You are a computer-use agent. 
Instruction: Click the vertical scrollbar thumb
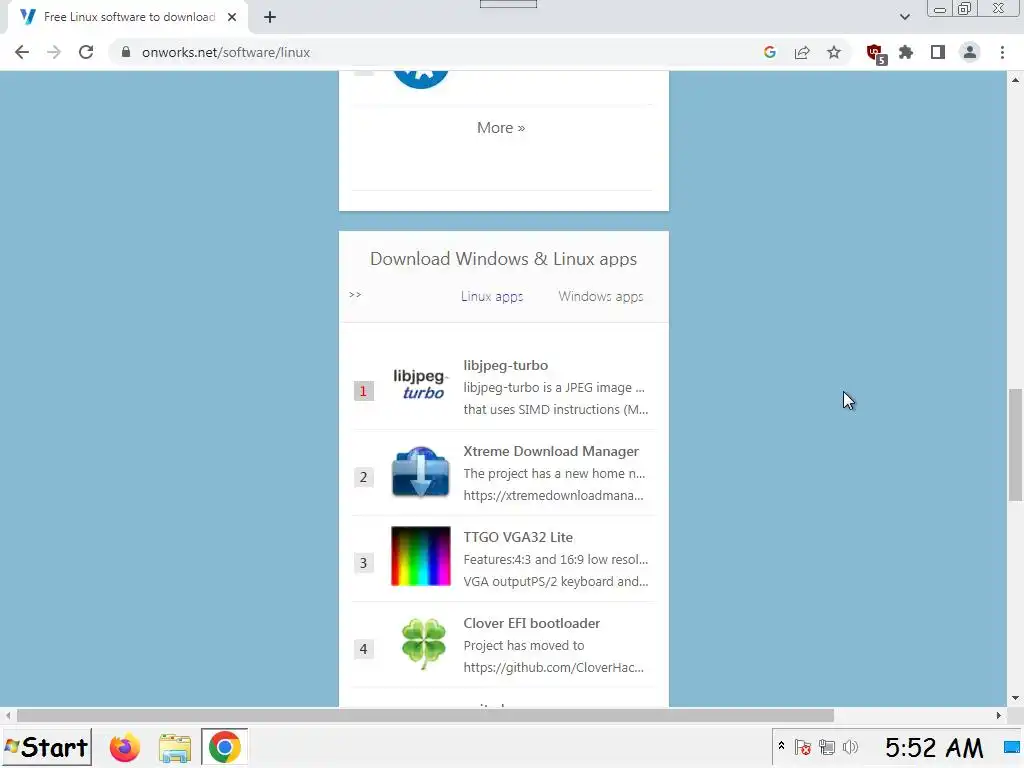point(1015,445)
